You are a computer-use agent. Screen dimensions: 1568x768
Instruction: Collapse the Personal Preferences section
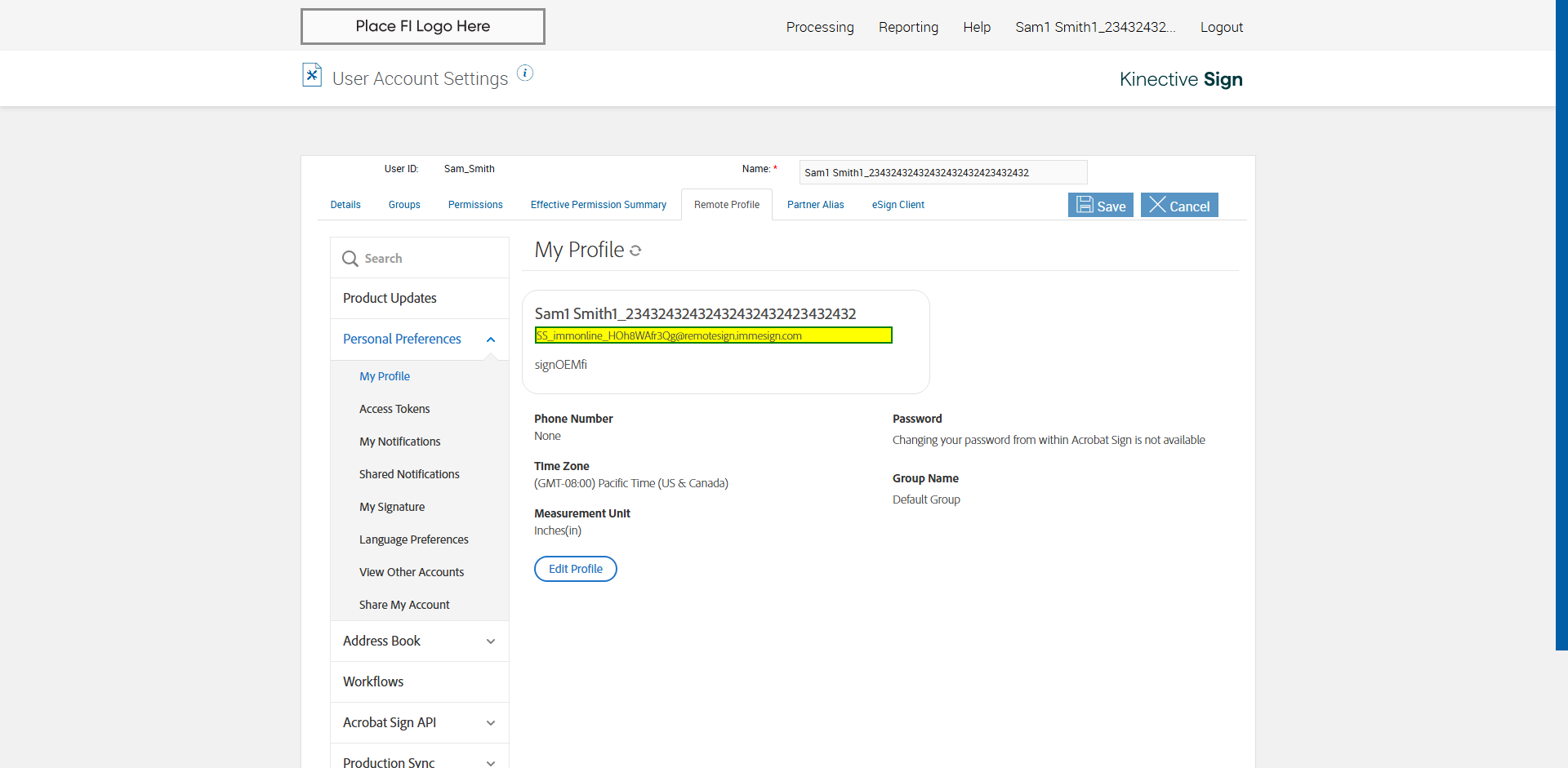point(490,340)
